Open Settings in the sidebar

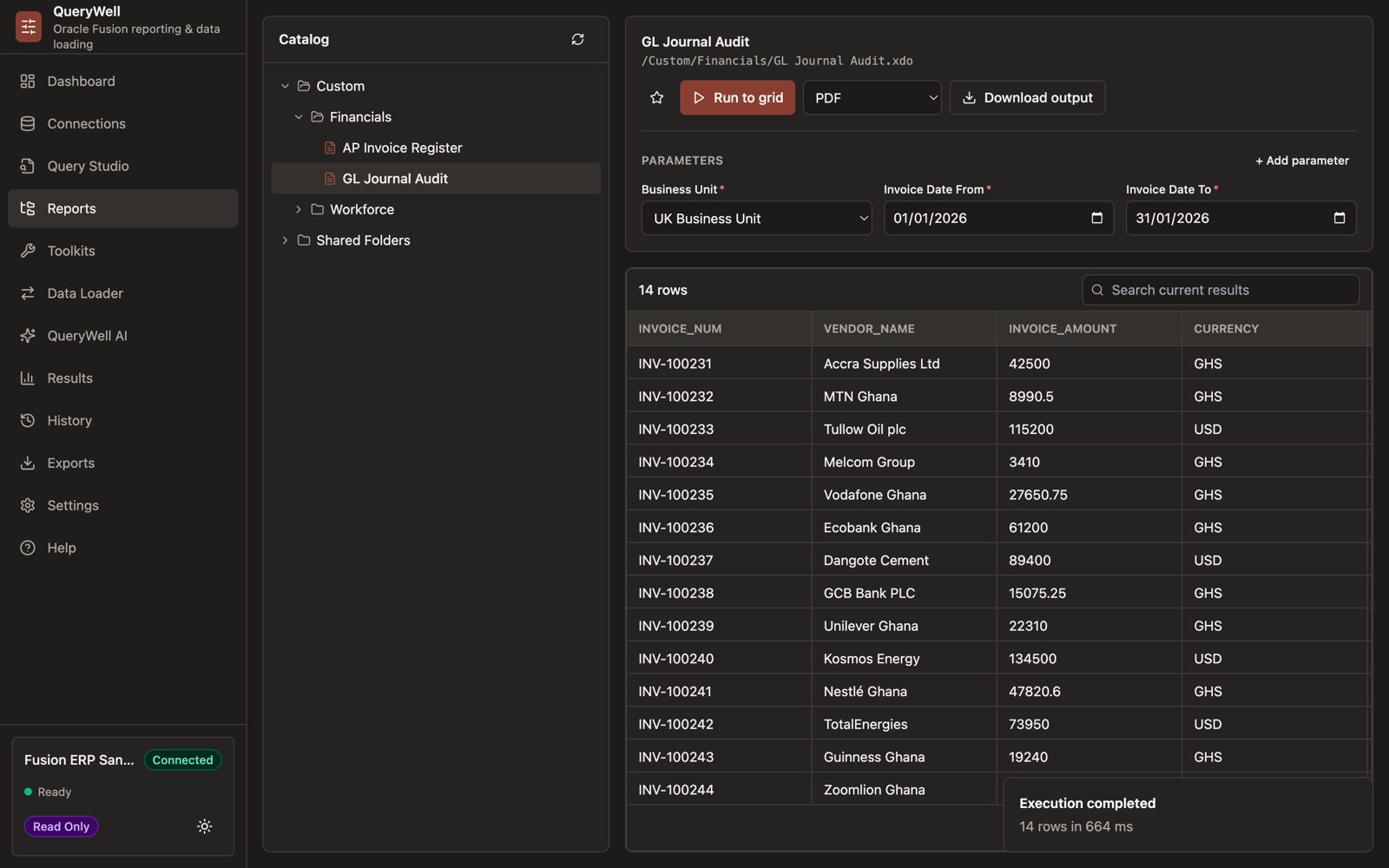click(122, 505)
